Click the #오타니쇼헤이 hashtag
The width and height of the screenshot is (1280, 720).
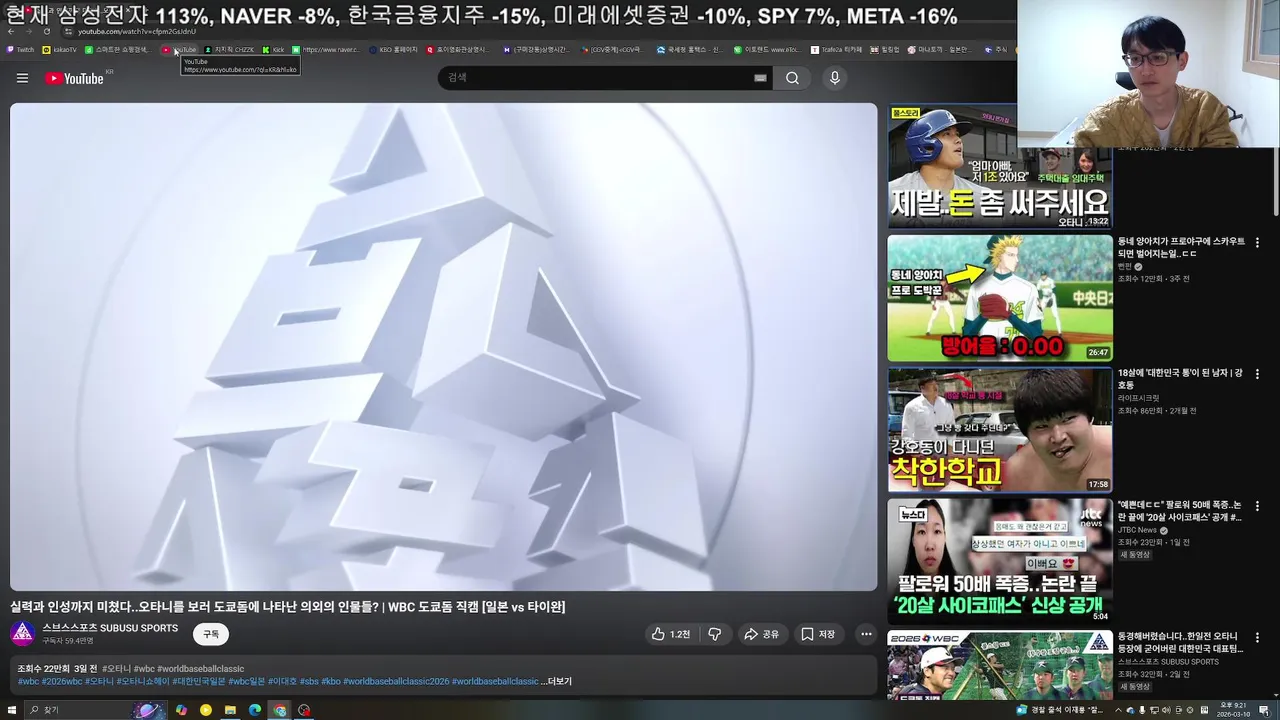point(143,681)
